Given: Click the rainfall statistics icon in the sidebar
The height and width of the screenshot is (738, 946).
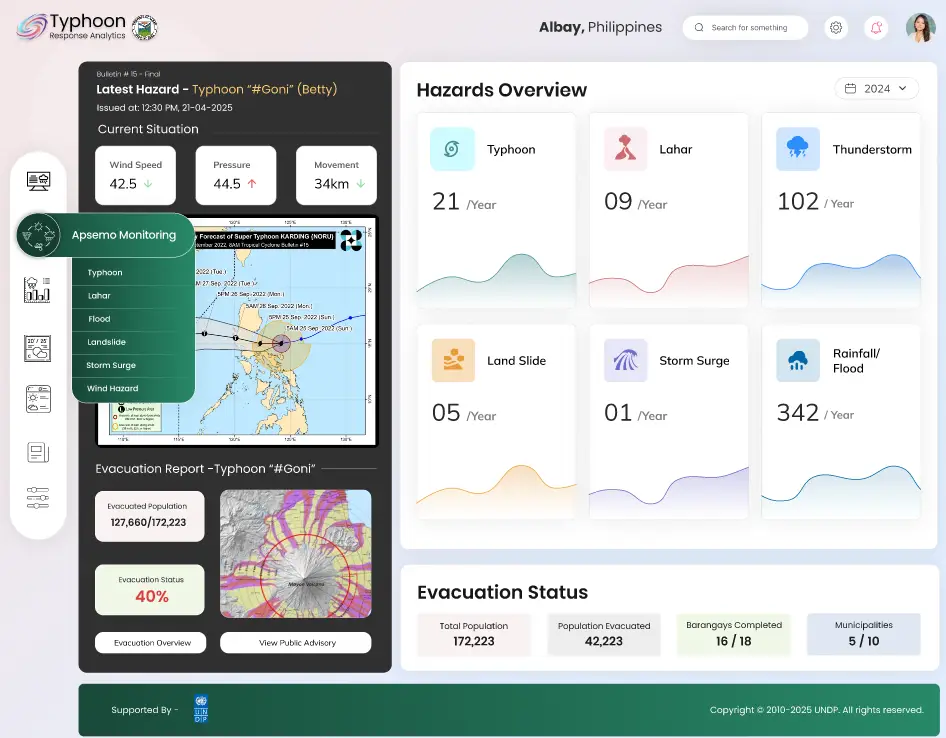Looking at the screenshot, I should tap(38, 289).
